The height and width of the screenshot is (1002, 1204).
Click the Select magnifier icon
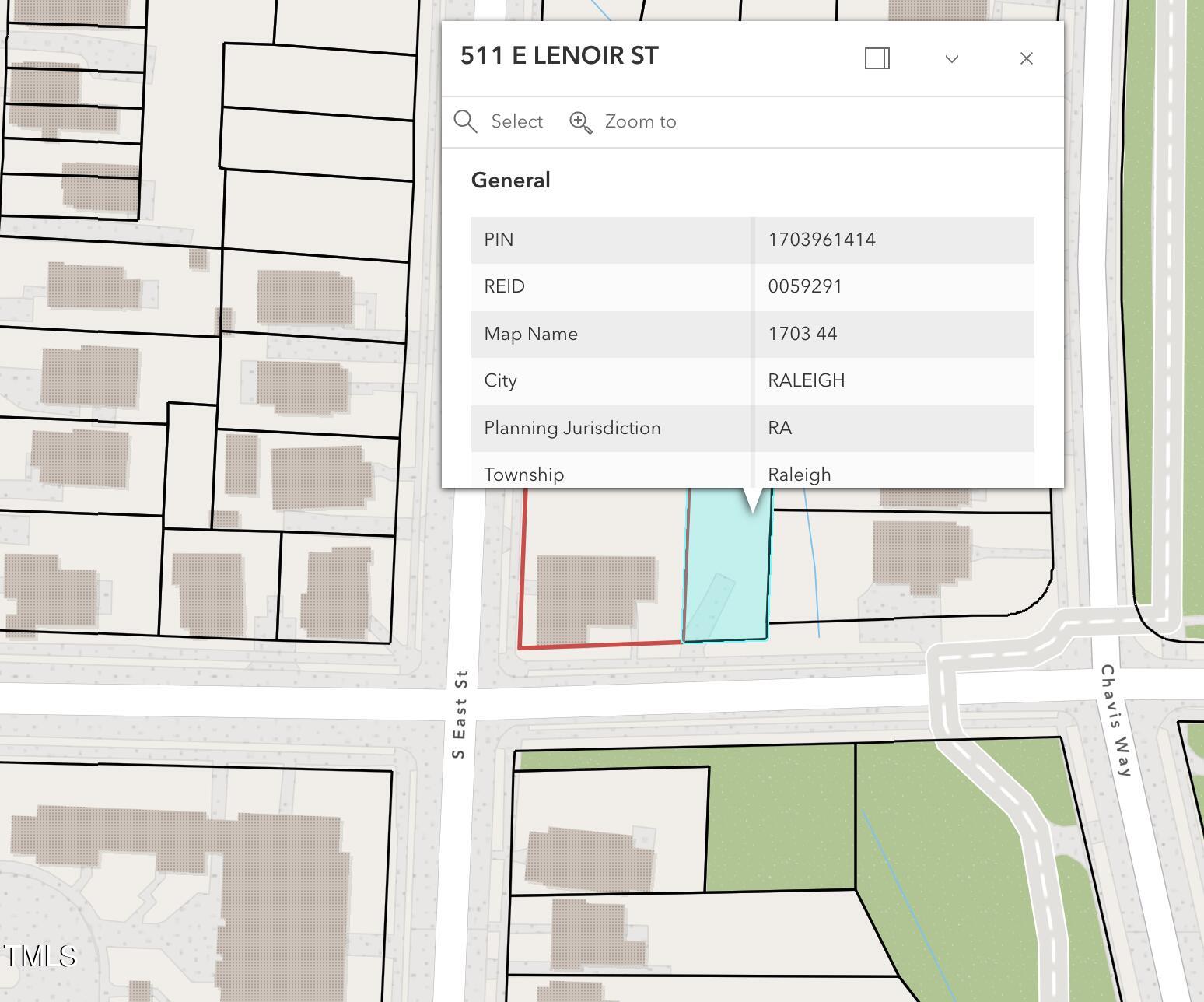pos(465,122)
